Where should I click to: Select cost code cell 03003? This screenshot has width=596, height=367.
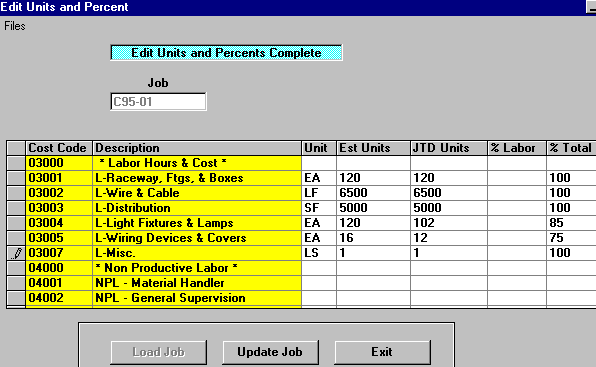click(59, 208)
